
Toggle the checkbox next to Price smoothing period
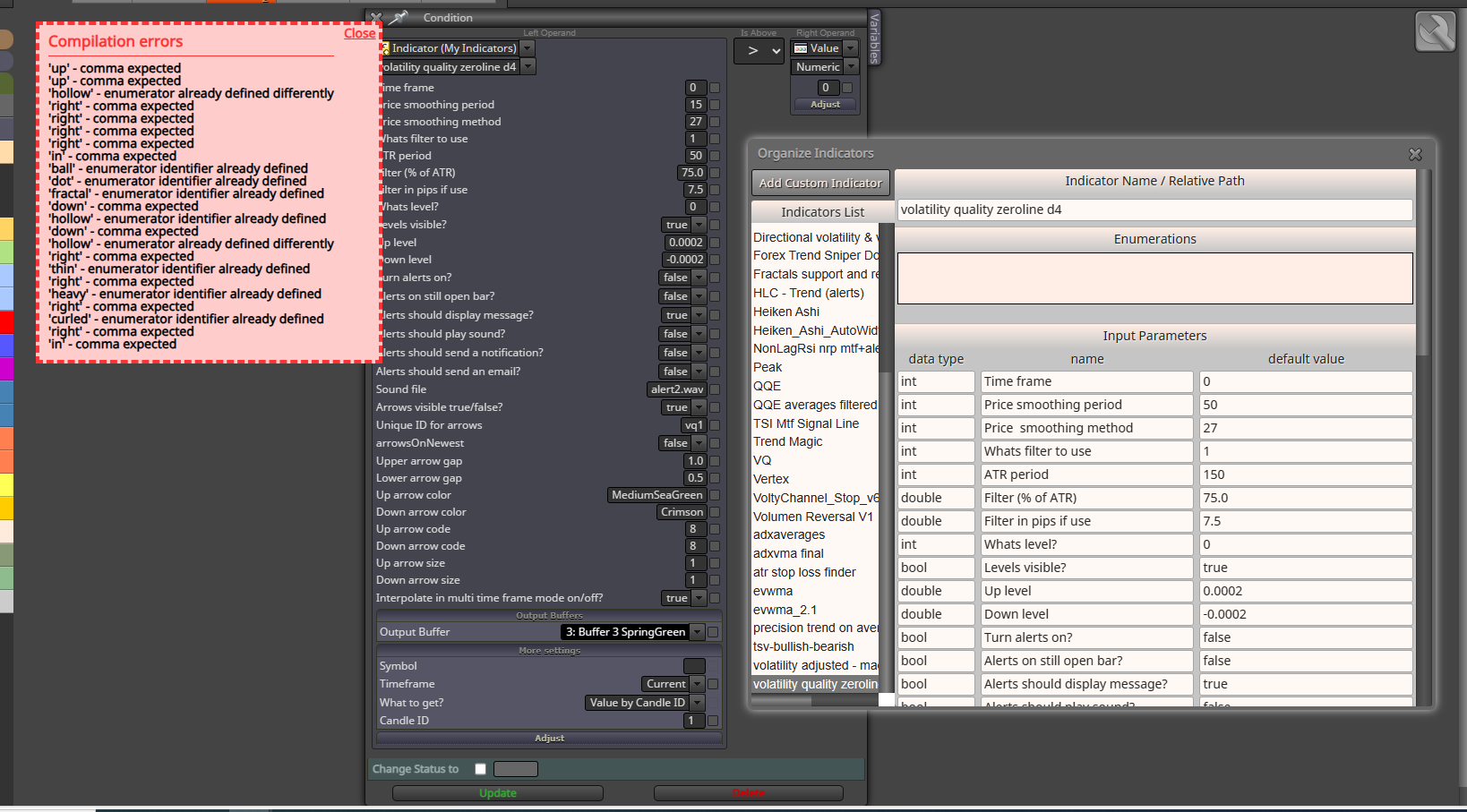point(715,105)
